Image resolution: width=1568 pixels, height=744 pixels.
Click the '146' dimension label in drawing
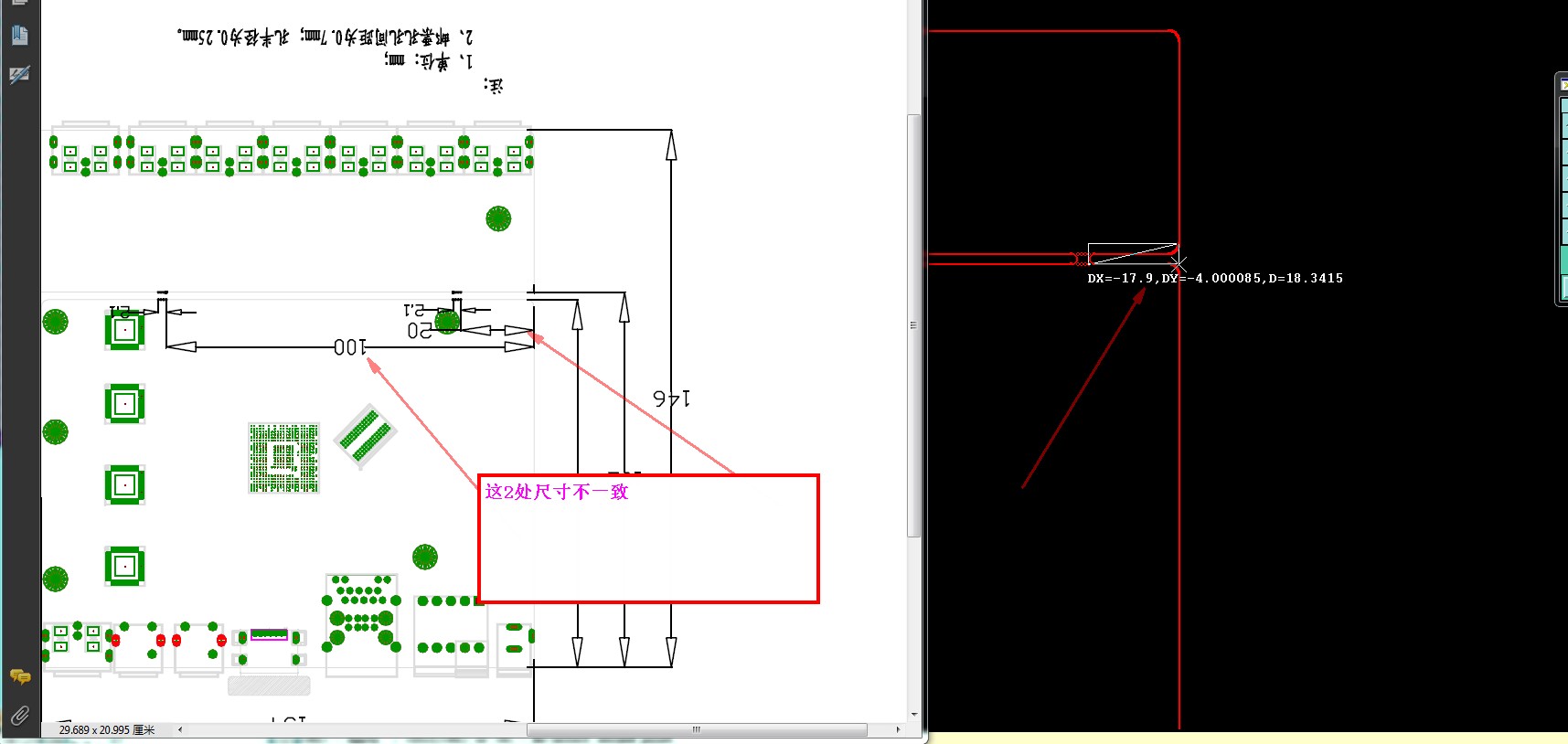point(672,399)
